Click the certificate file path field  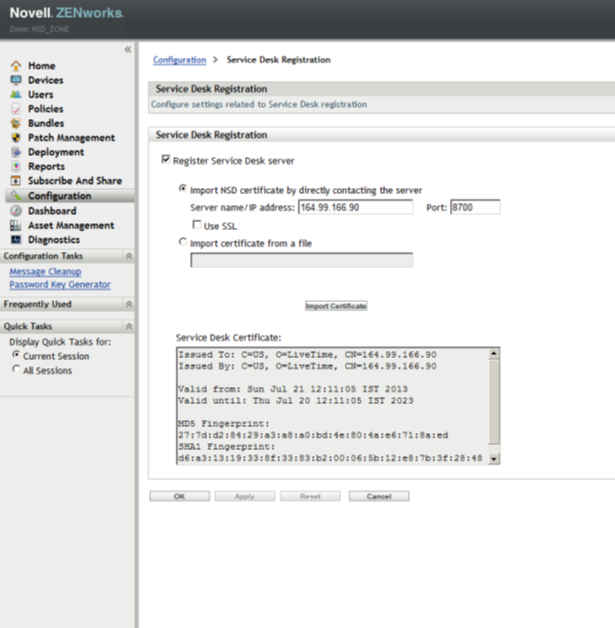coord(301,260)
